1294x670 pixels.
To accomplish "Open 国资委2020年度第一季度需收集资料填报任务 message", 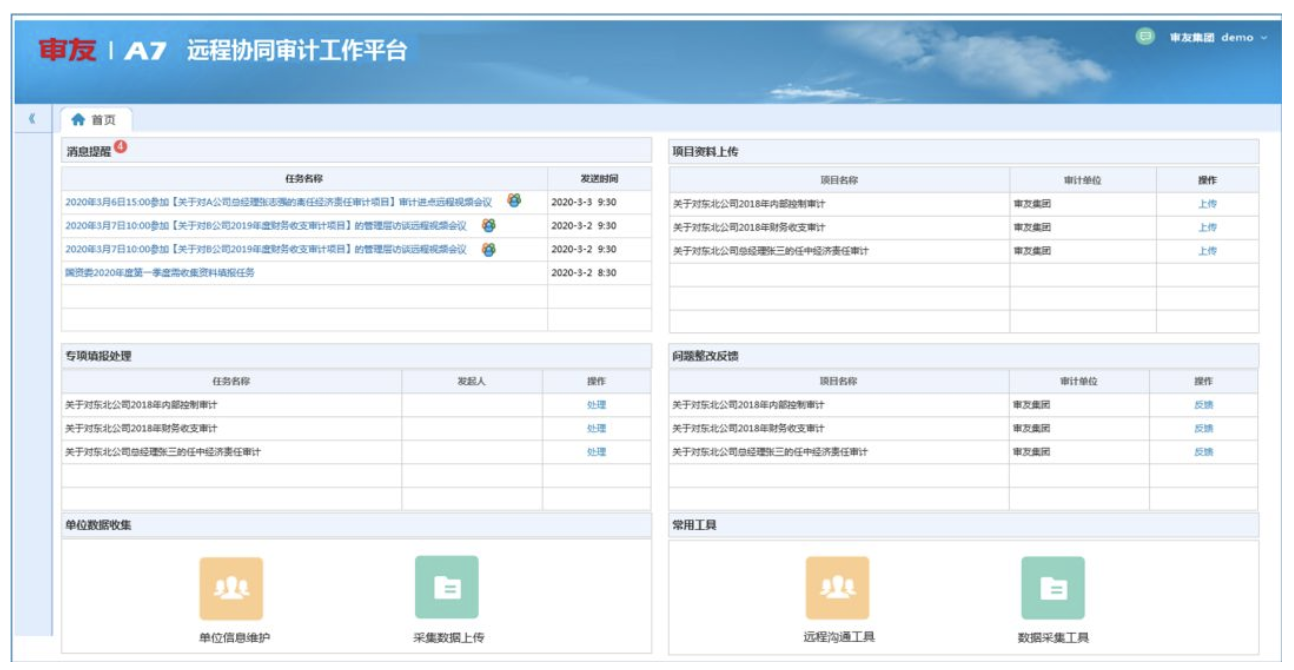I will tap(160, 272).
